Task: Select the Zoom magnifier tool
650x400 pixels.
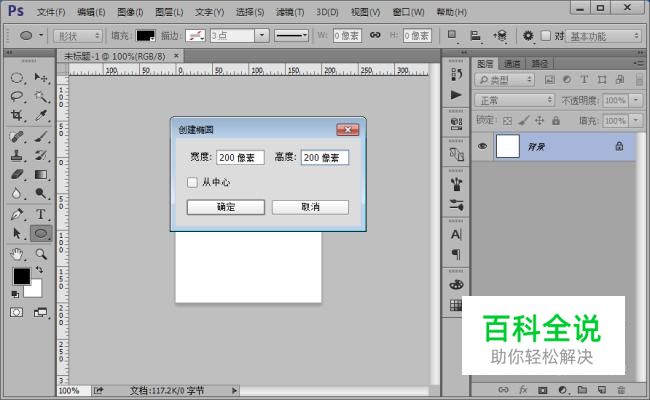Action: (x=42, y=254)
